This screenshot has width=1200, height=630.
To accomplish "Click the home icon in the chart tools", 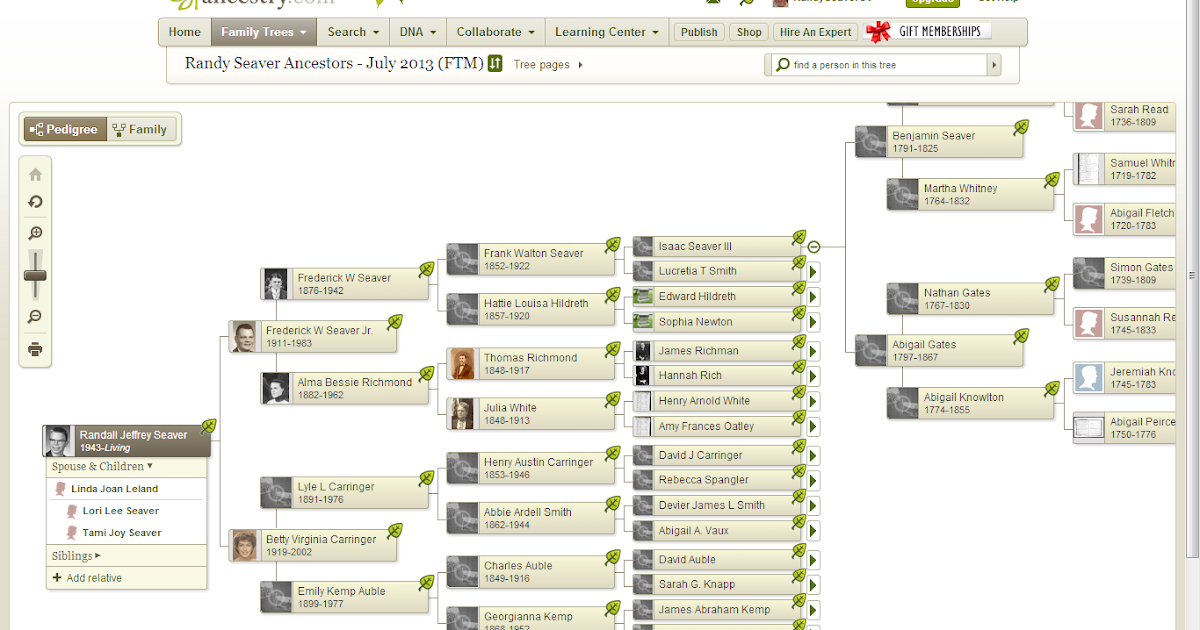I will point(35,173).
